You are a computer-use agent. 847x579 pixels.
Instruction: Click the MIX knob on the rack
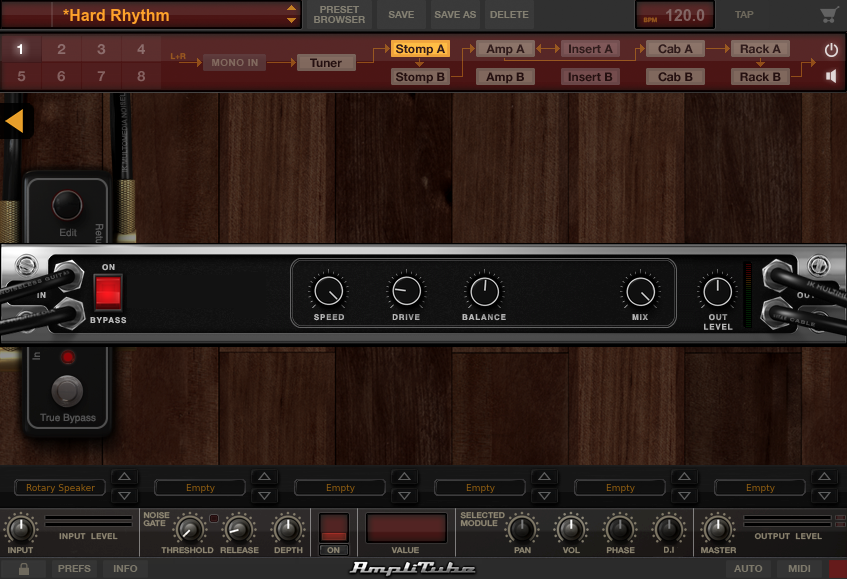pos(641,291)
